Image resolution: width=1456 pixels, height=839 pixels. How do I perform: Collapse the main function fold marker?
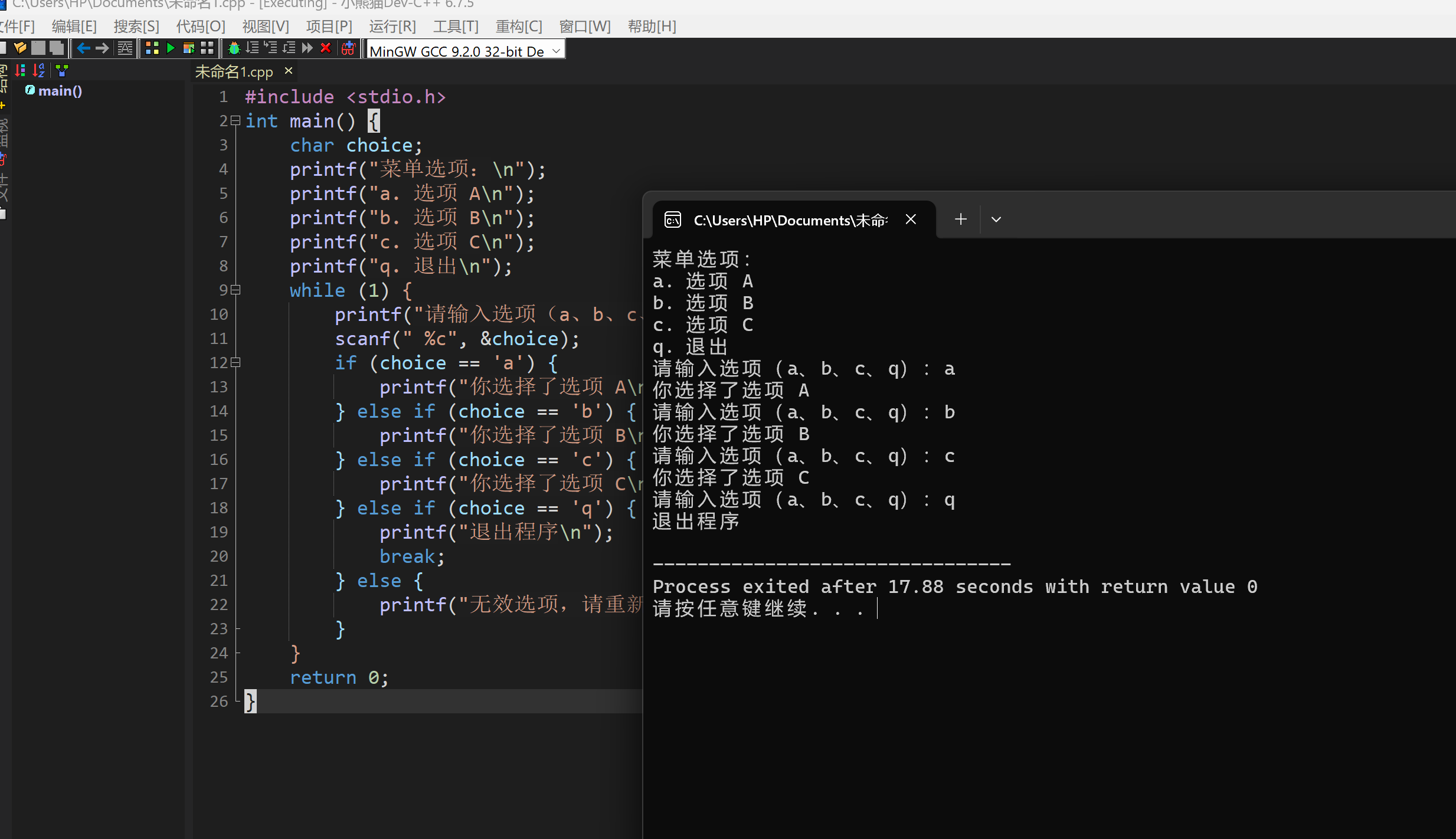point(235,121)
